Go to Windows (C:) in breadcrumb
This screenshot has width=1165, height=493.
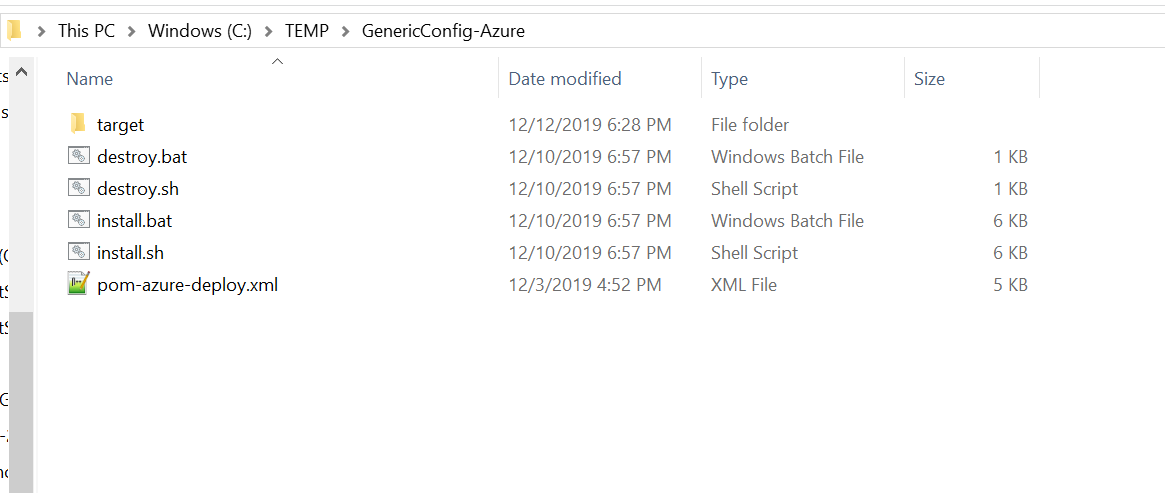(198, 31)
